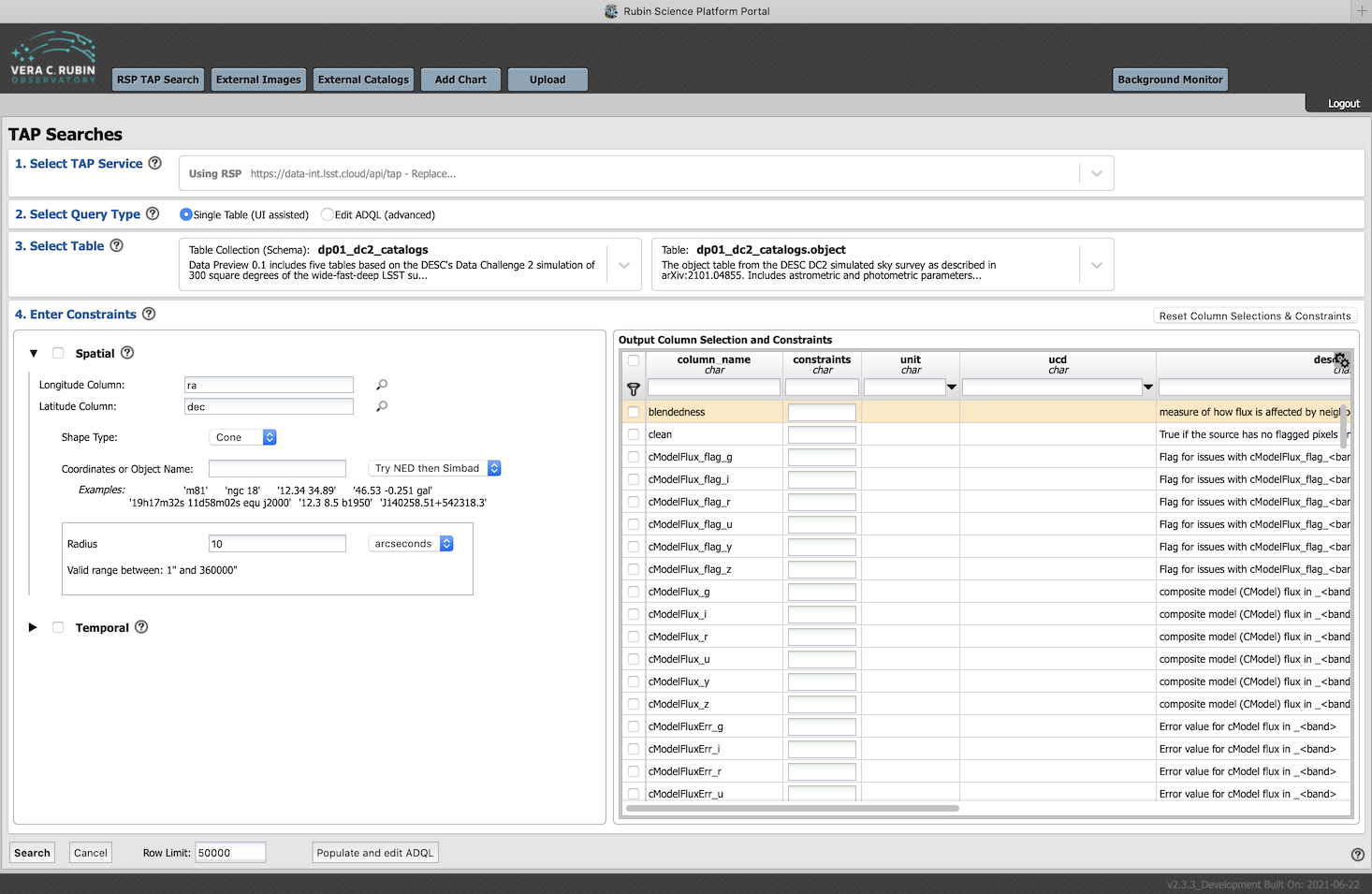Click magnifier beside Longitude Column field

point(382,385)
